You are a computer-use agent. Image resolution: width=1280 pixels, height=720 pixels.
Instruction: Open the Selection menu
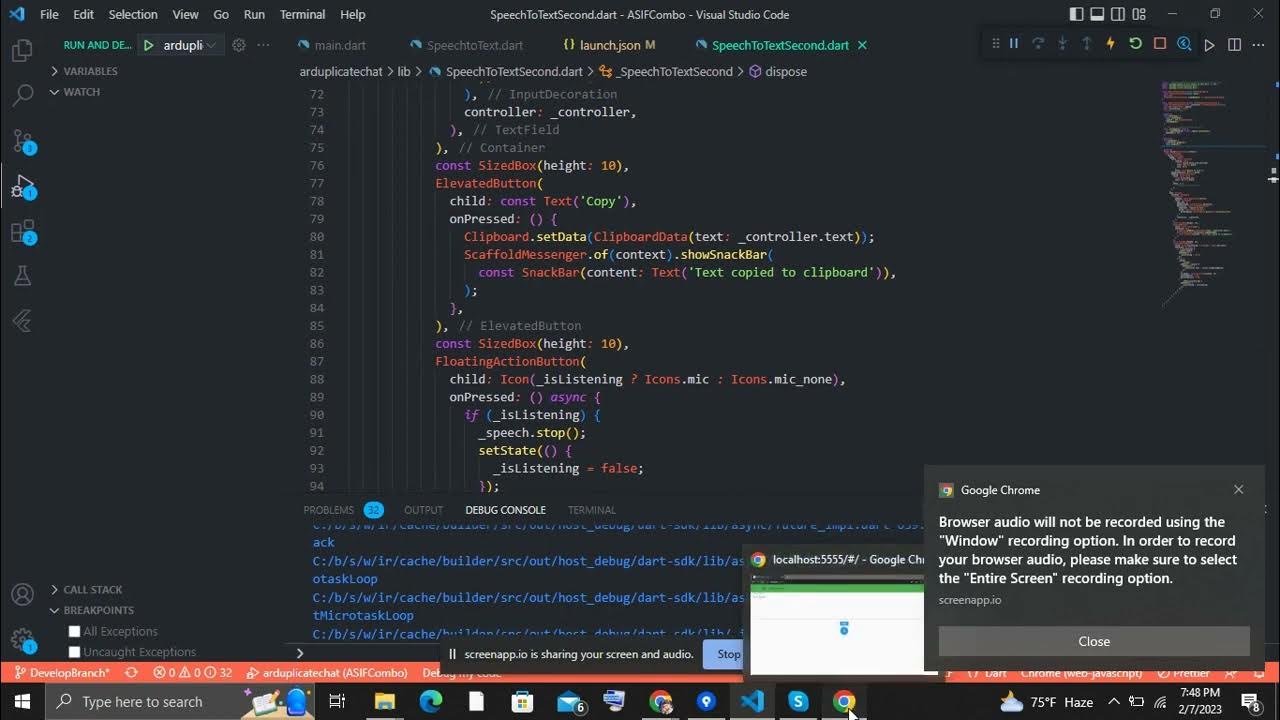pos(133,14)
